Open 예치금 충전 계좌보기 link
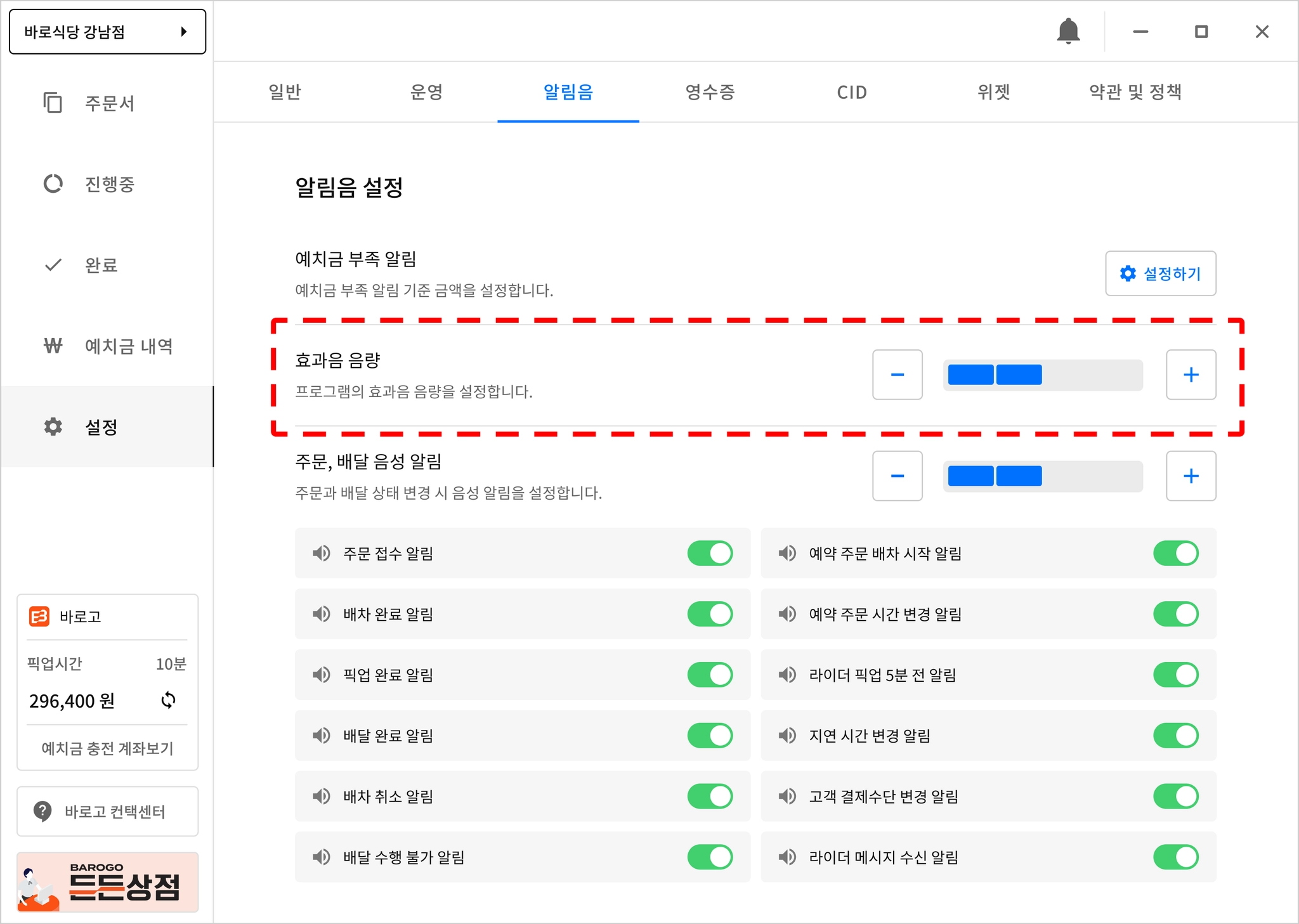This screenshot has width=1299, height=924. pyautogui.click(x=107, y=748)
